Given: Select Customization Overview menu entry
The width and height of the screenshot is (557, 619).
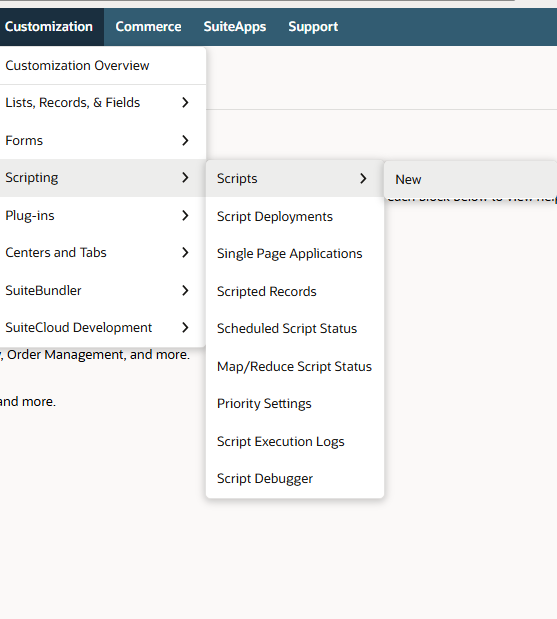Looking at the screenshot, I should click(103, 66).
